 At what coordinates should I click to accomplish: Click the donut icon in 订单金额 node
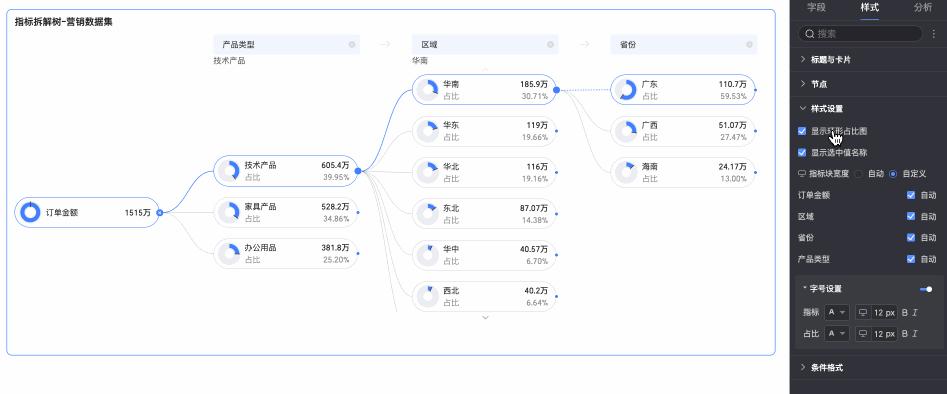30,213
